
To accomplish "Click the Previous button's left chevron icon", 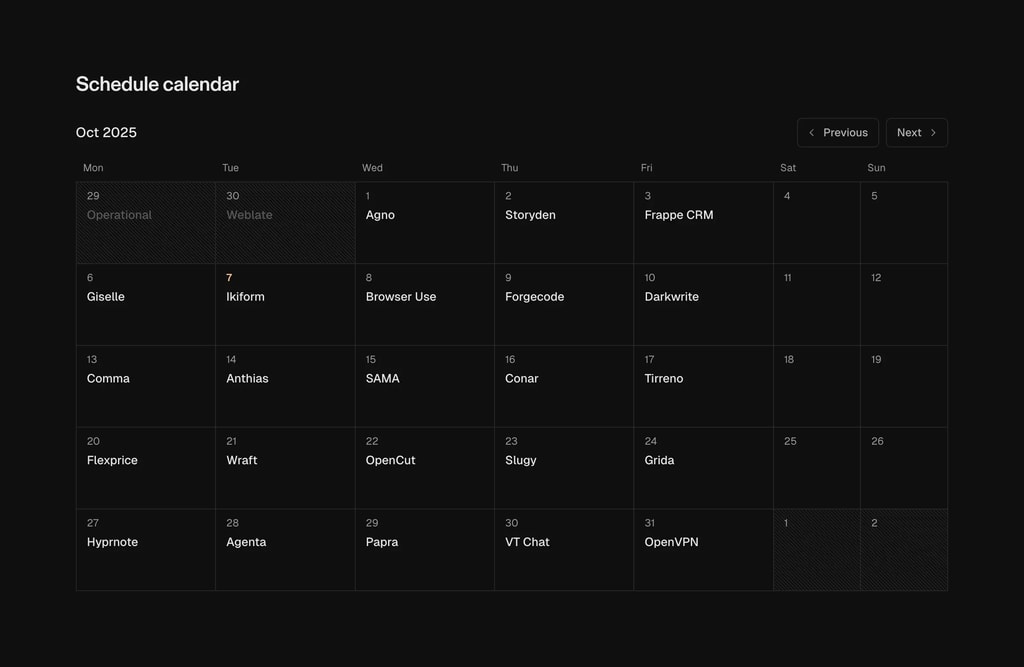I will [811, 132].
